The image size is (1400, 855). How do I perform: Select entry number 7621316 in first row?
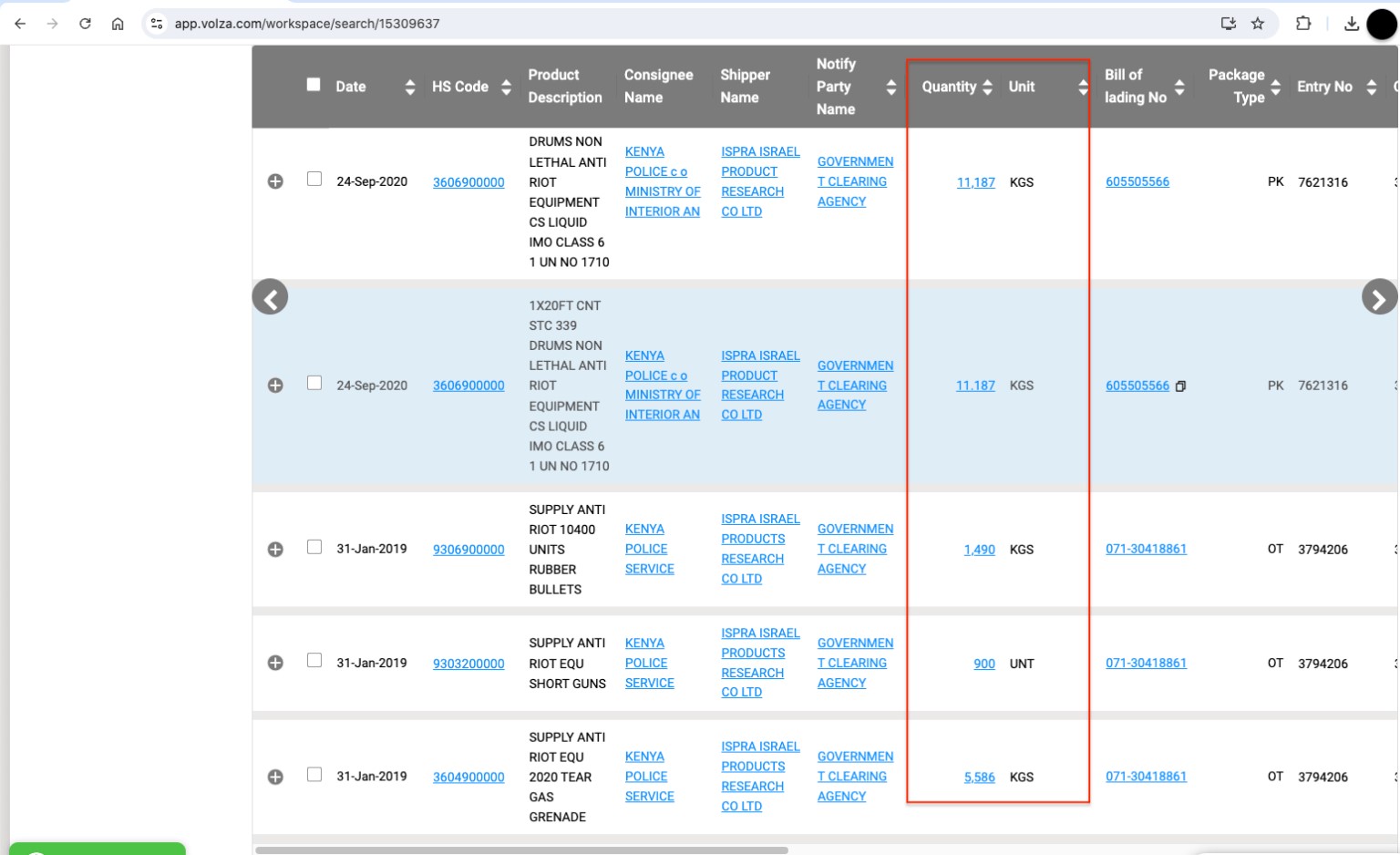[1323, 182]
